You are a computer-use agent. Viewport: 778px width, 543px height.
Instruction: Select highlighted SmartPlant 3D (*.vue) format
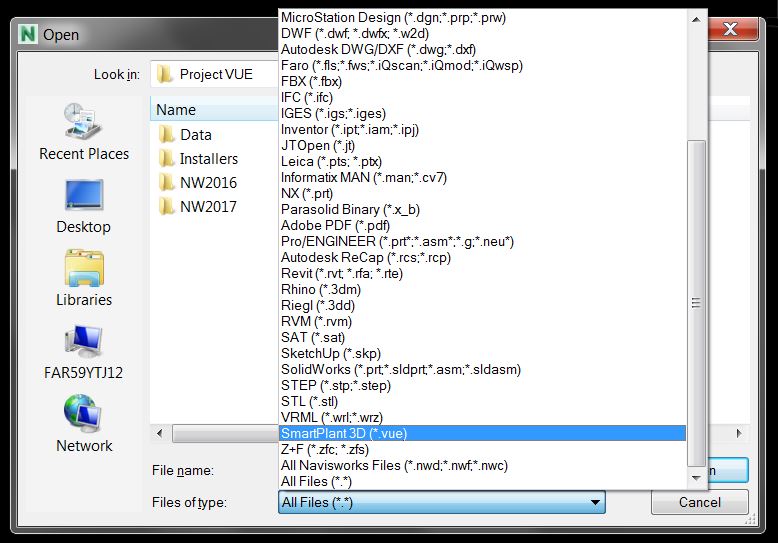click(482, 433)
